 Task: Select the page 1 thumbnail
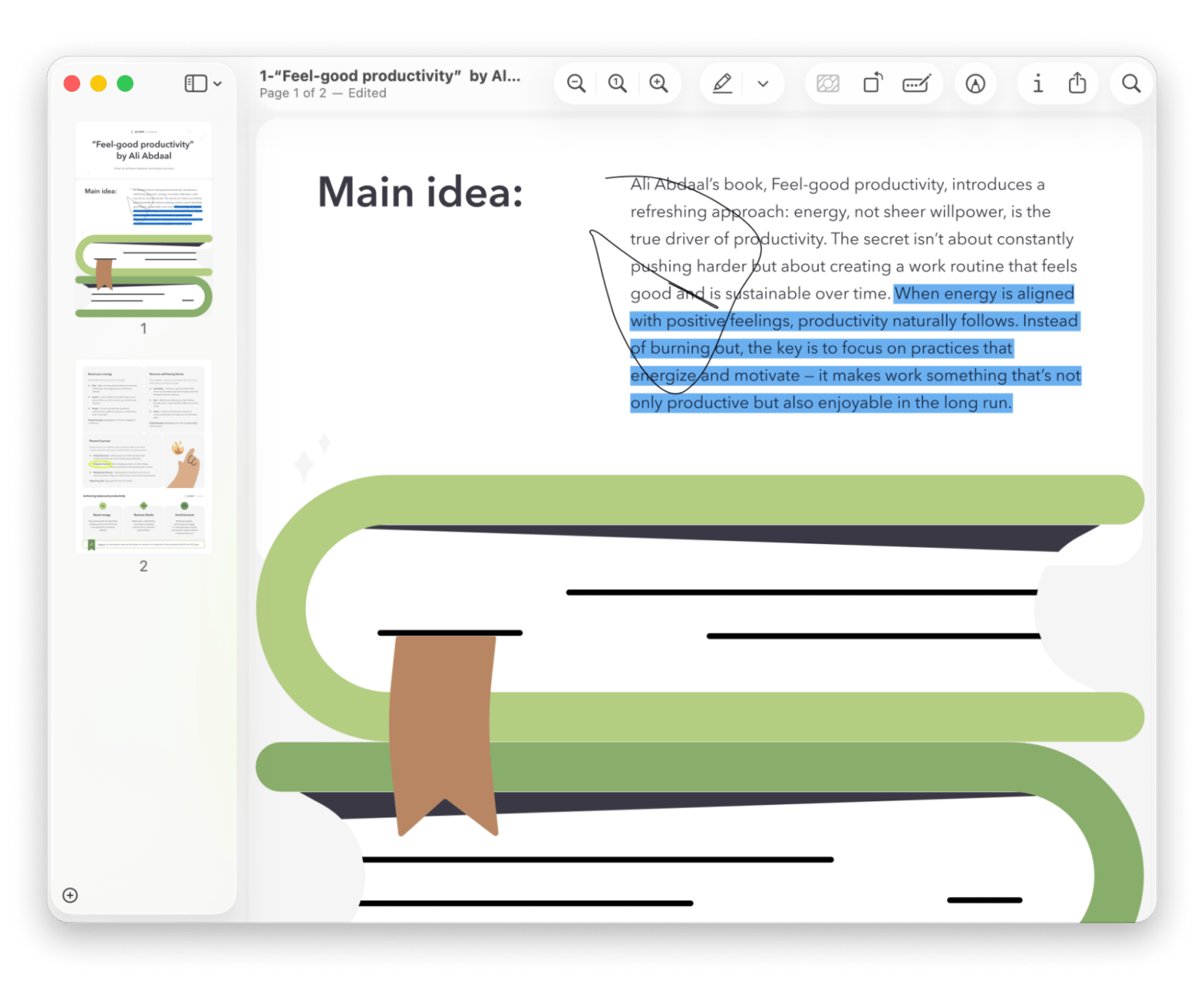point(144,219)
